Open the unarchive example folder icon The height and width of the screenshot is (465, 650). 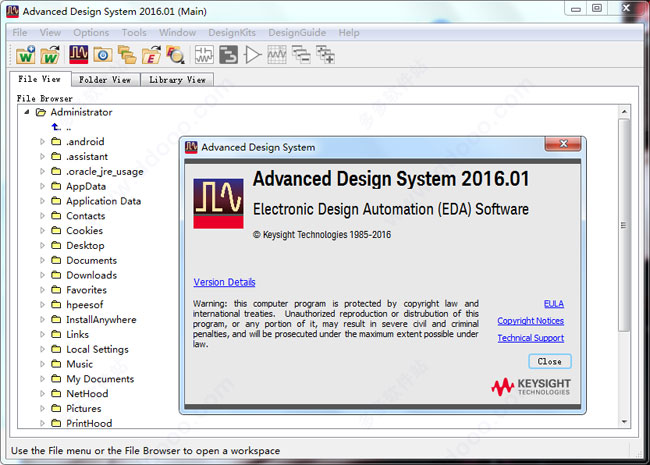[151, 55]
